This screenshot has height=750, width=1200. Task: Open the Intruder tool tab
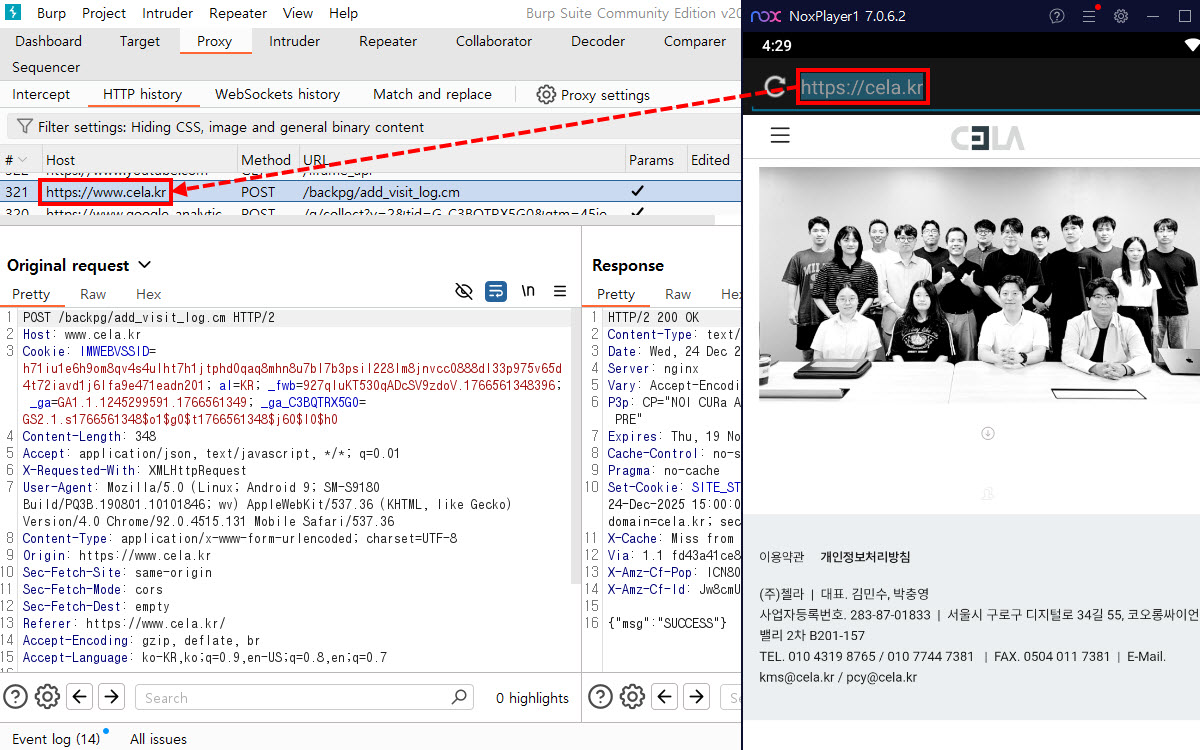tap(295, 41)
